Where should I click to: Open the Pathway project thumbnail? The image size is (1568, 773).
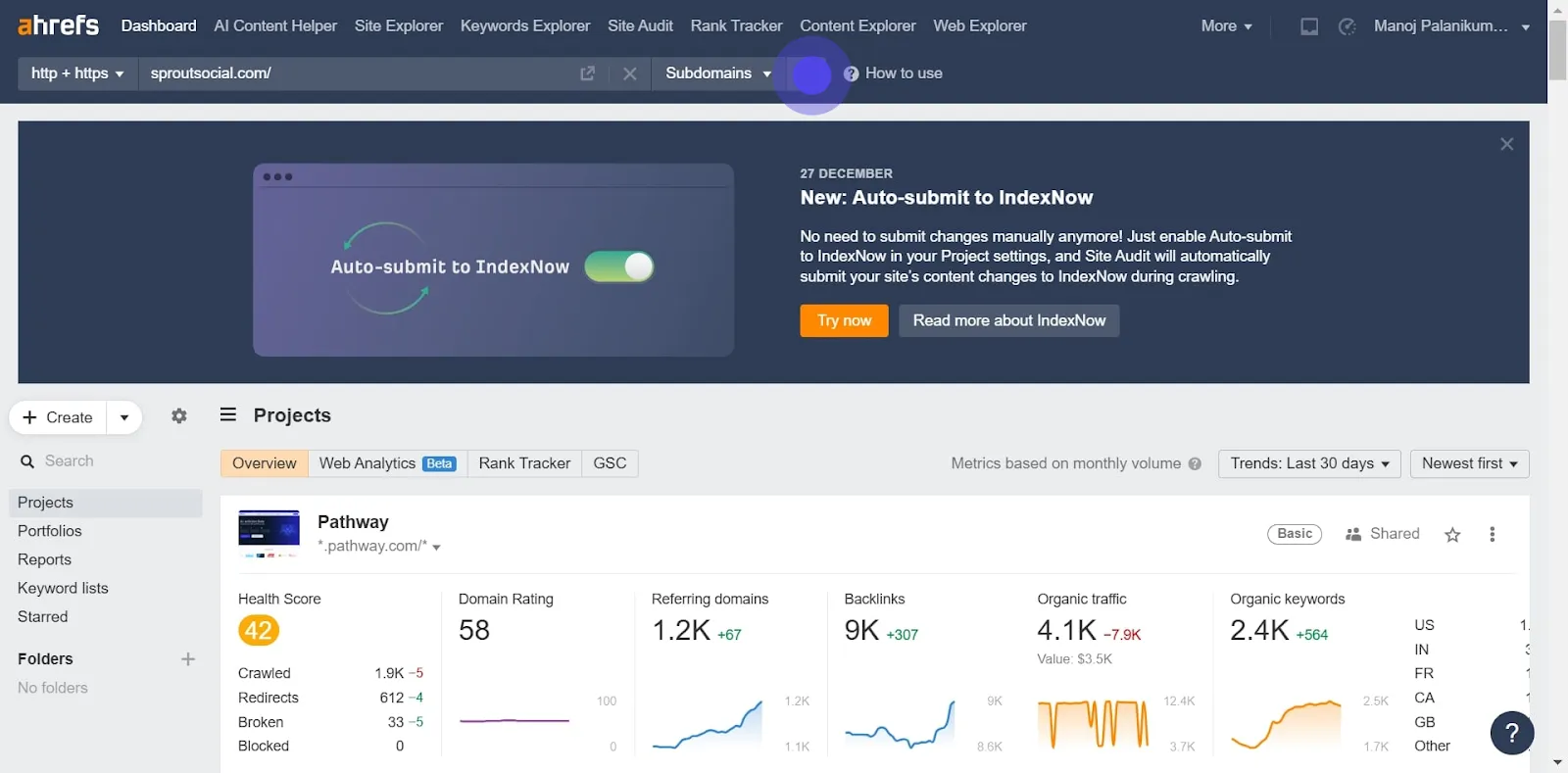click(269, 534)
